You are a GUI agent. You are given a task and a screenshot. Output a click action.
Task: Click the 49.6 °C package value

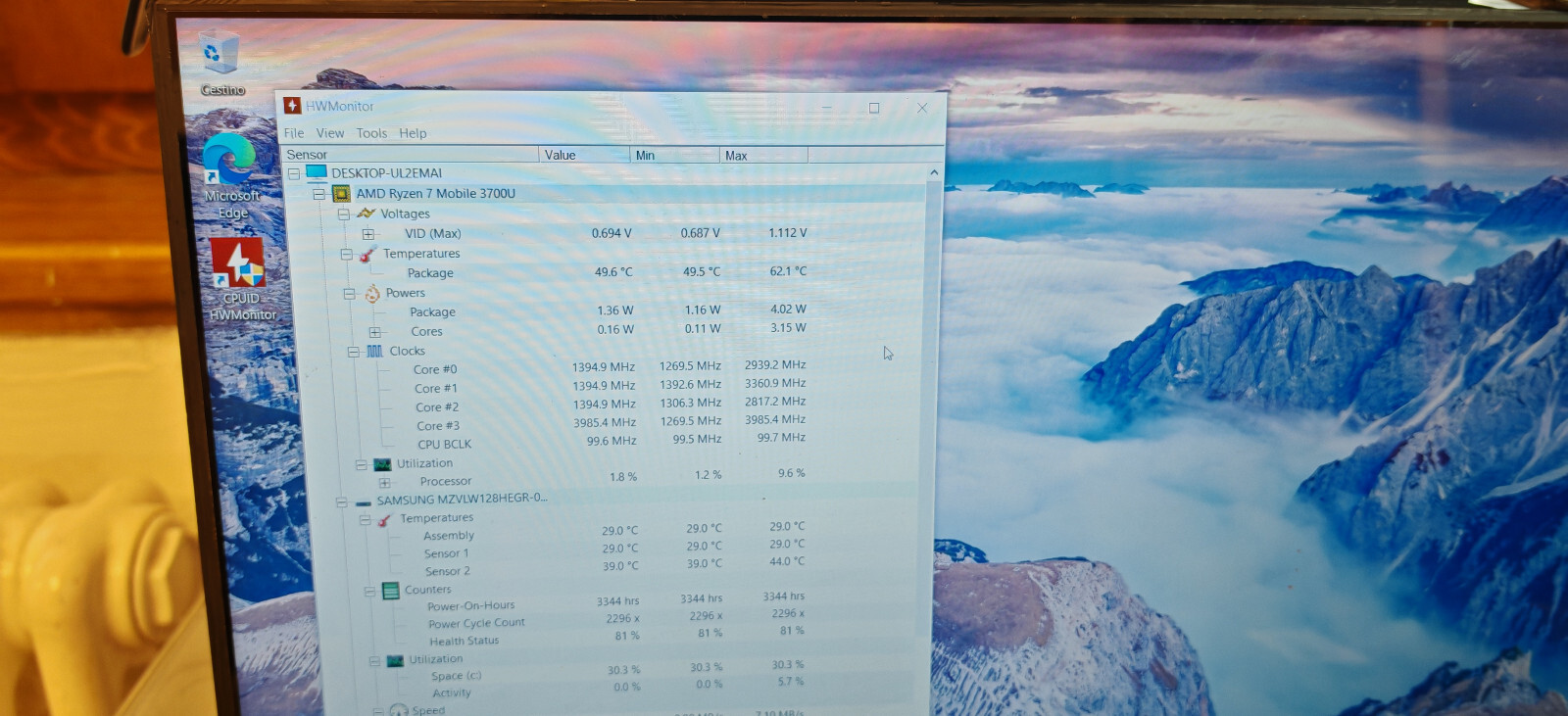click(613, 272)
